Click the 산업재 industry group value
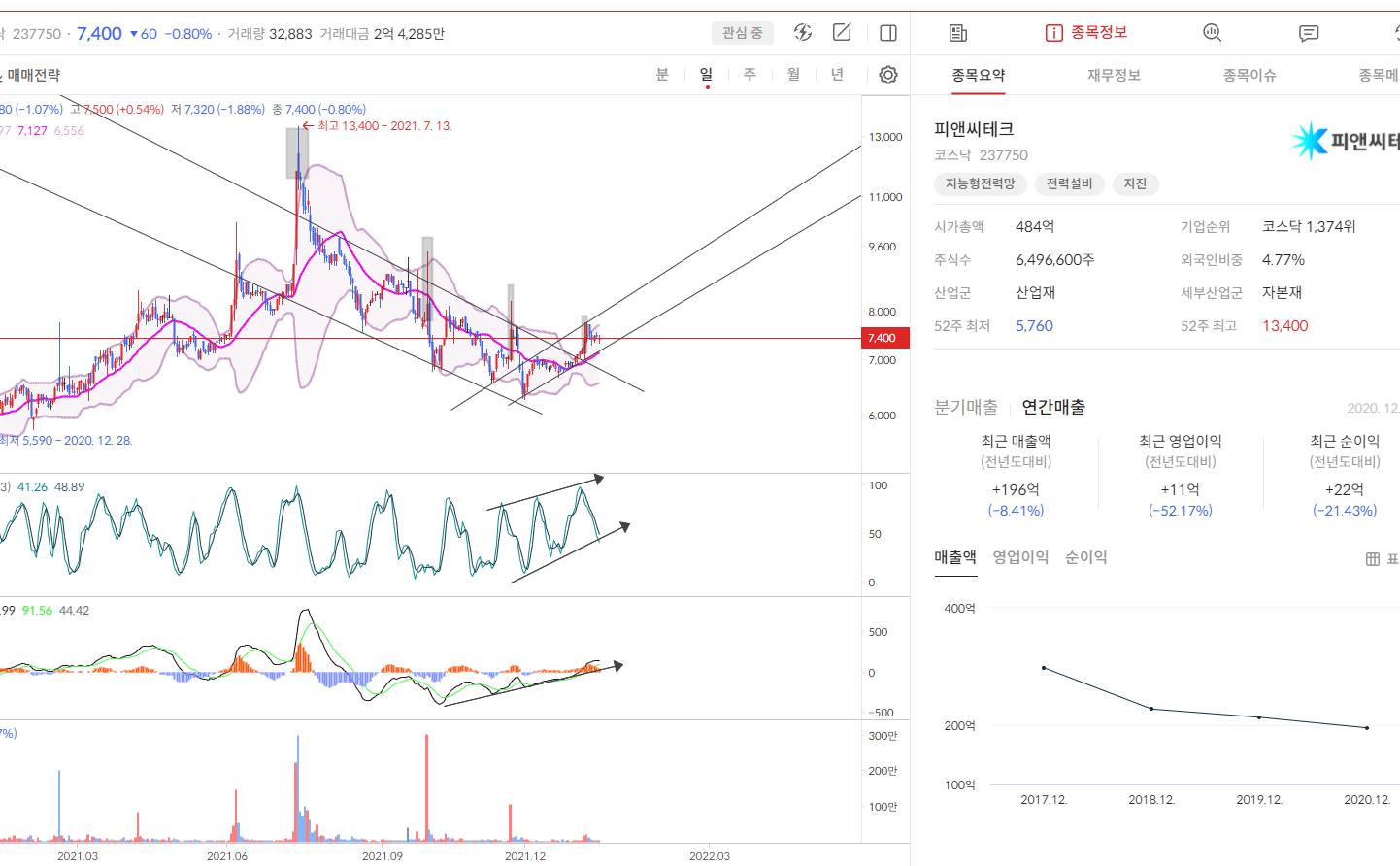Image resolution: width=1400 pixels, height=866 pixels. (1035, 293)
